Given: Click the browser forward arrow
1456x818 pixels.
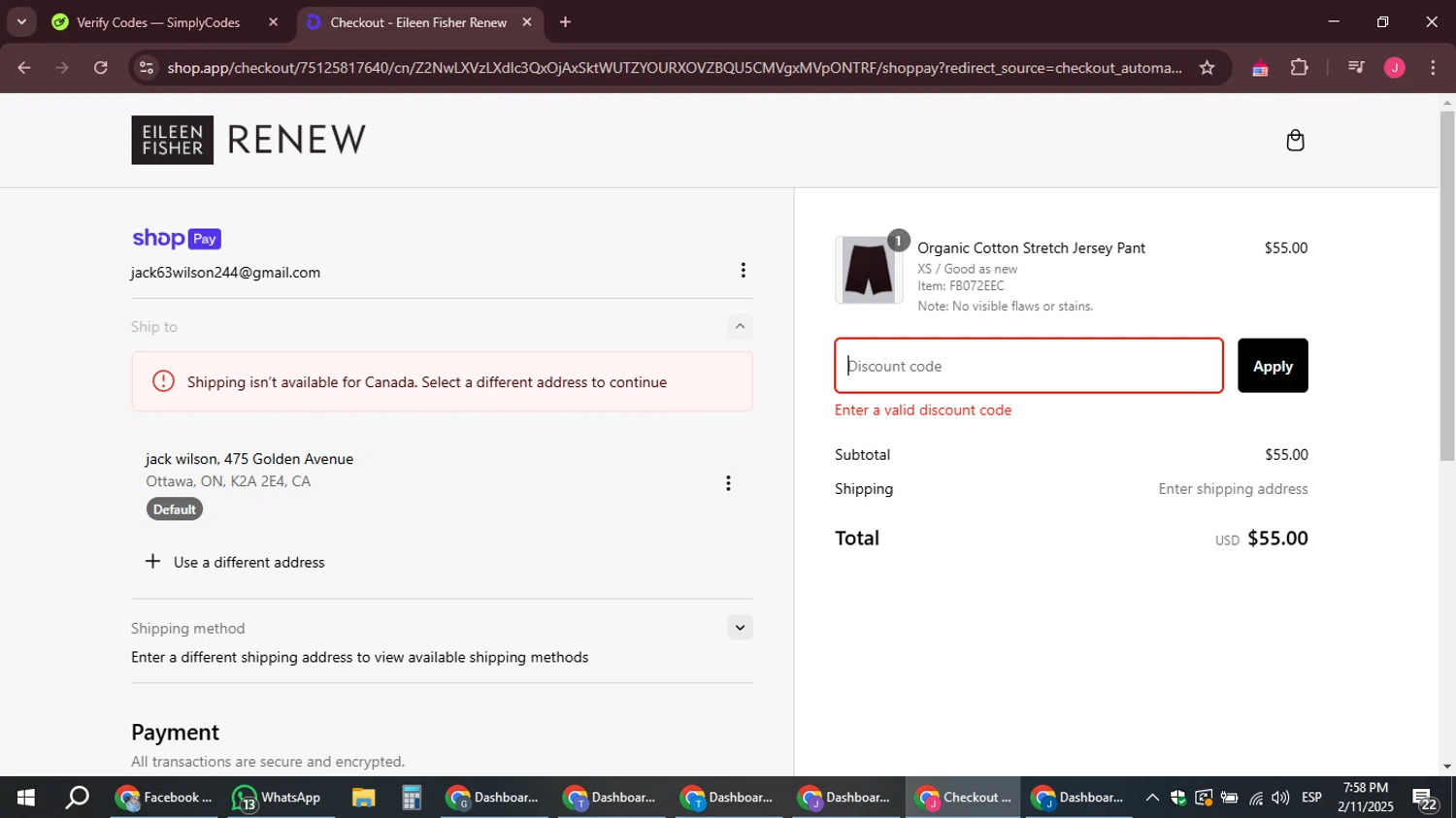Looking at the screenshot, I should (x=62, y=68).
